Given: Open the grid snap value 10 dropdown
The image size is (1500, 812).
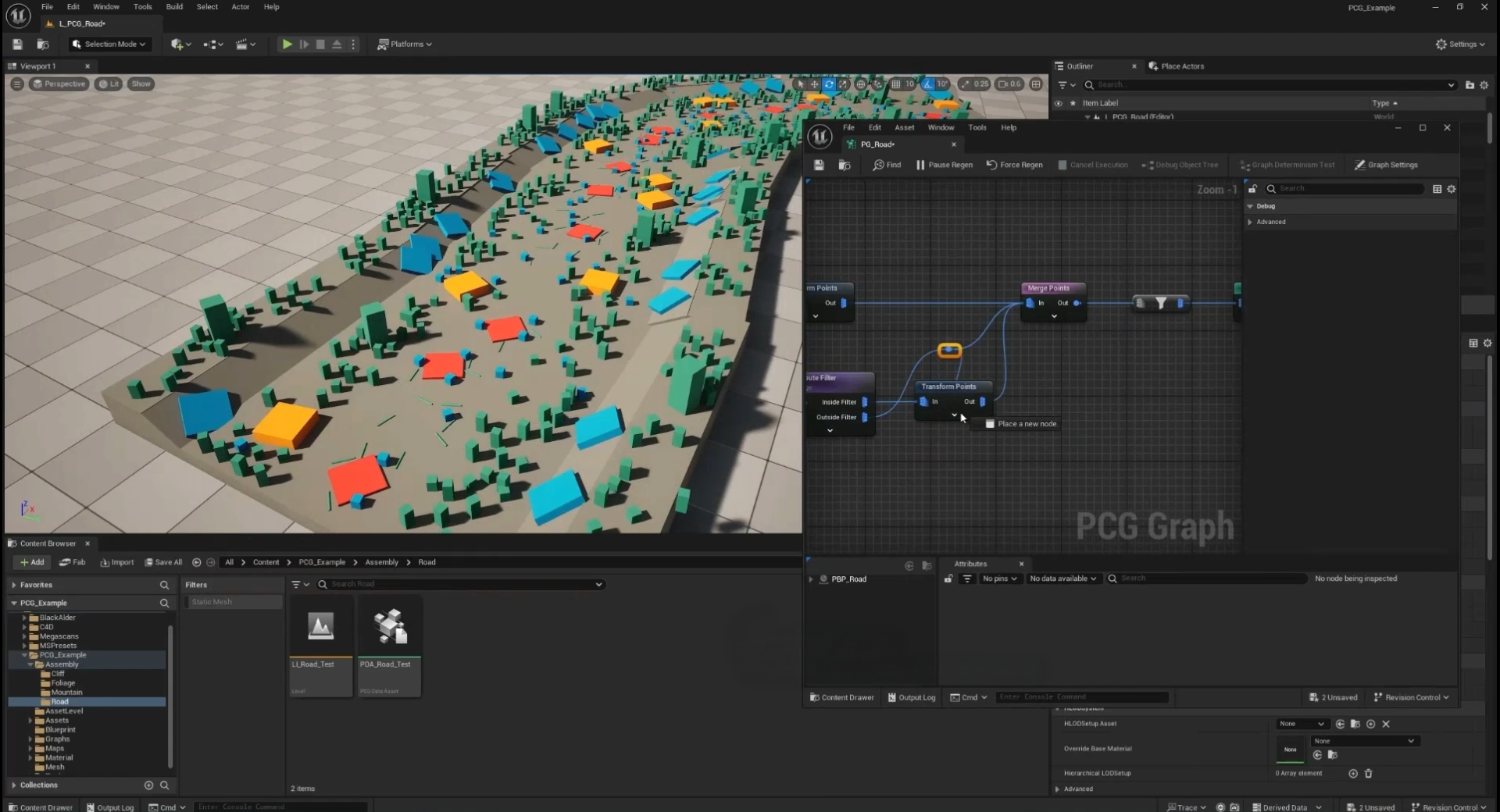Looking at the screenshot, I should [x=909, y=84].
